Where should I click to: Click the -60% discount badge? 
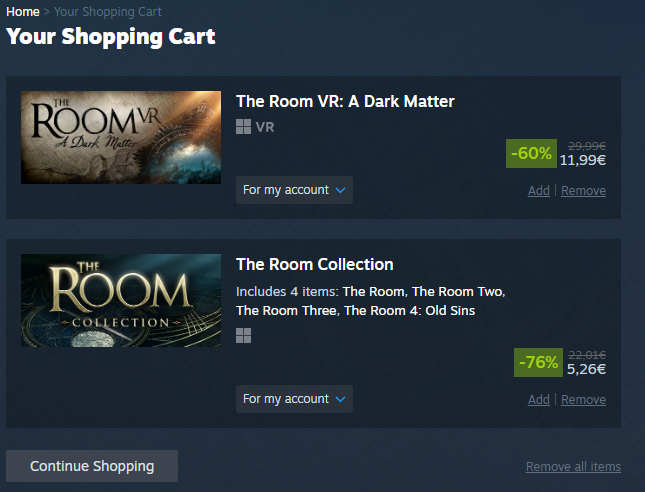point(530,153)
